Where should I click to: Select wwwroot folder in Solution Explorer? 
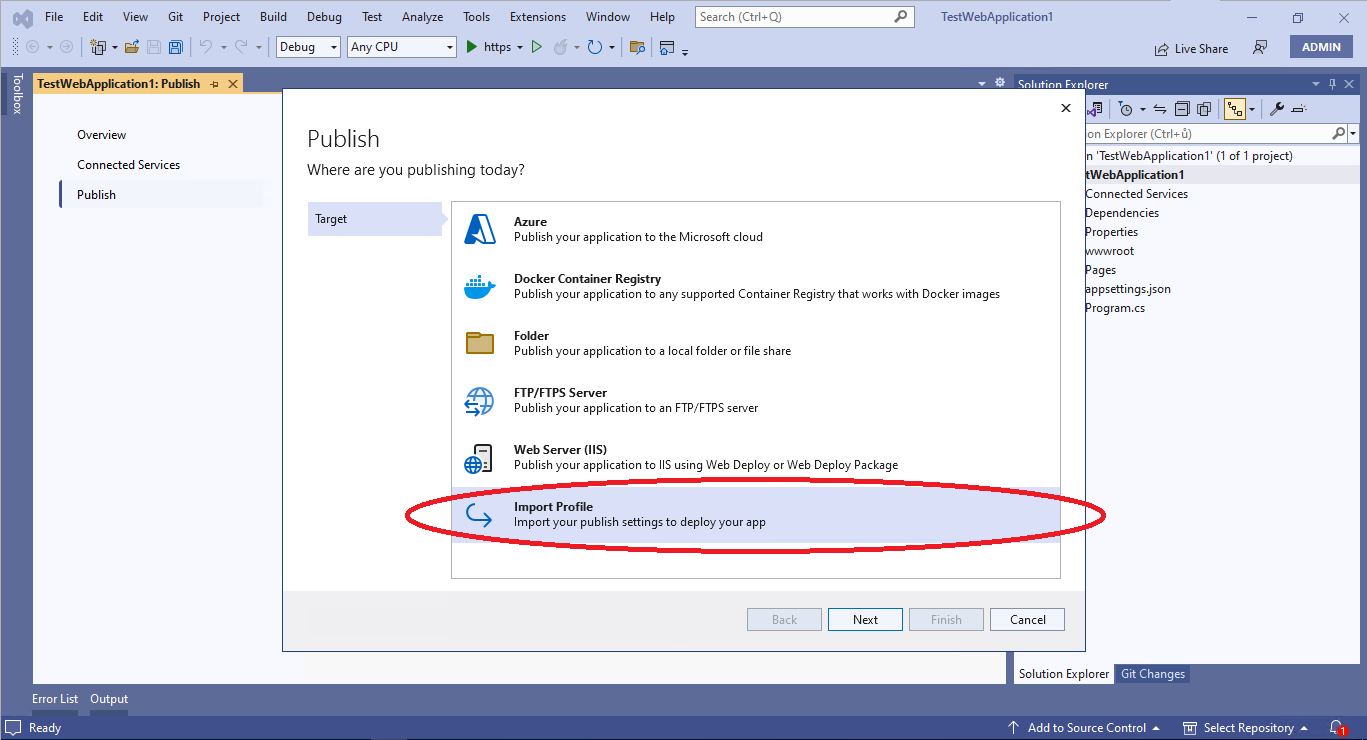[1110, 251]
